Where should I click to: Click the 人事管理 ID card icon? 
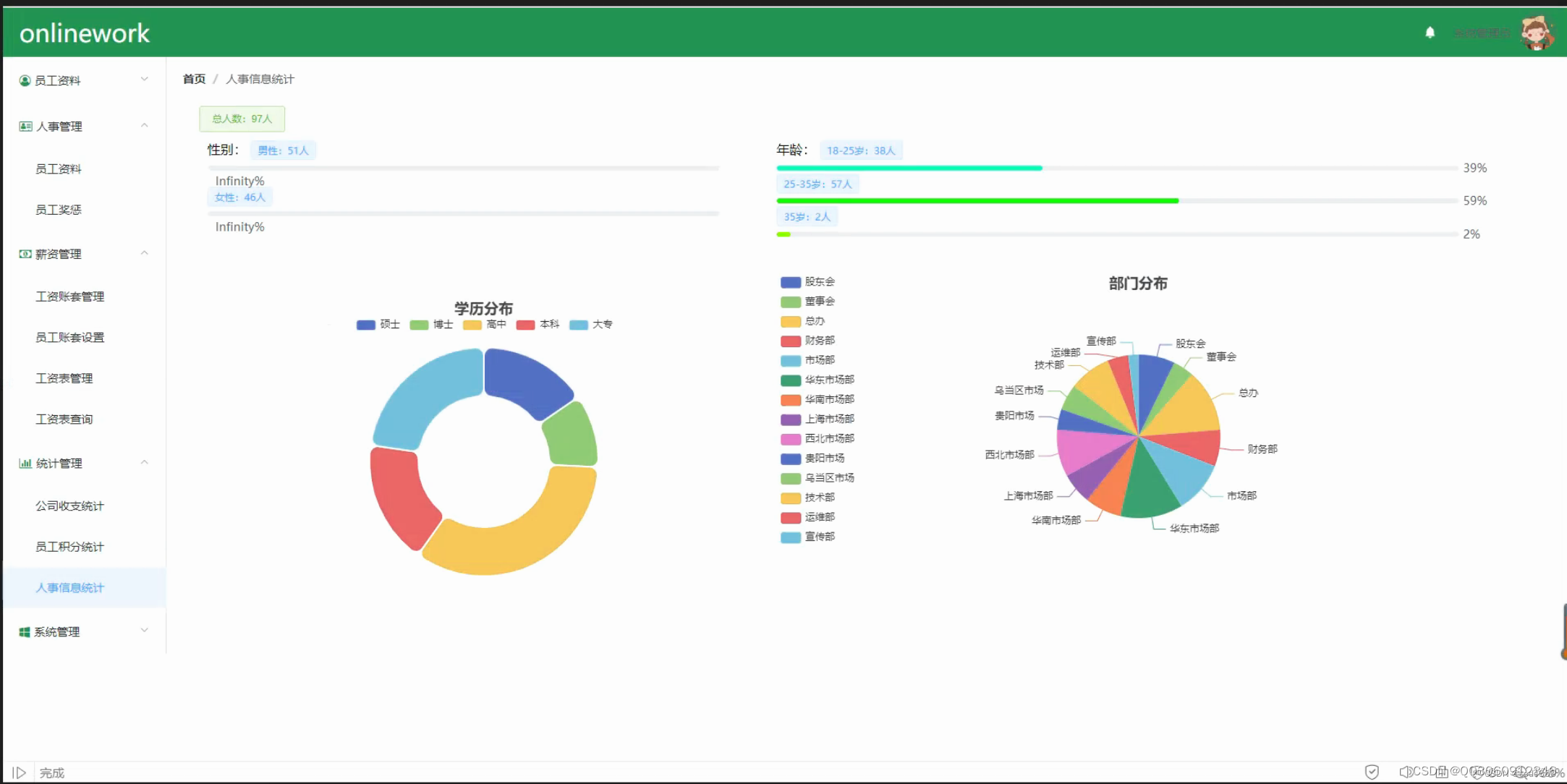click(25, 127)
